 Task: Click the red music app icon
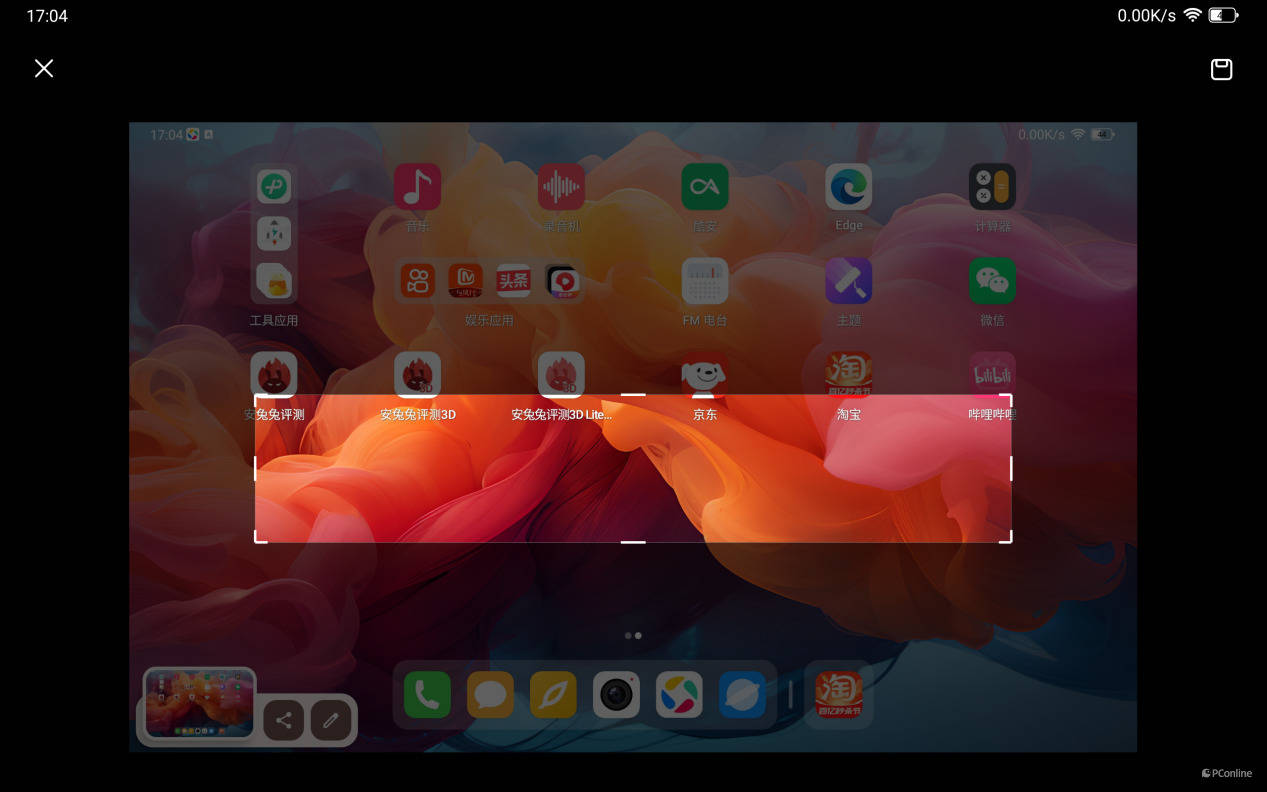click(x=417, y=187)
